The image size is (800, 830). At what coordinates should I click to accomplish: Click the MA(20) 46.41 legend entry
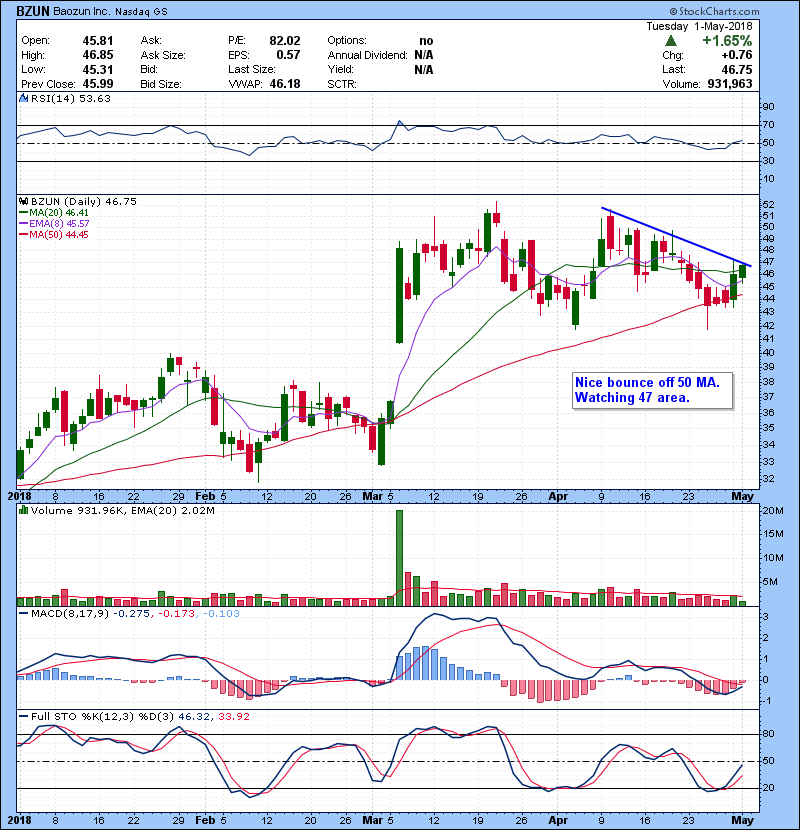pyautogui.click(x=53, y=213)
